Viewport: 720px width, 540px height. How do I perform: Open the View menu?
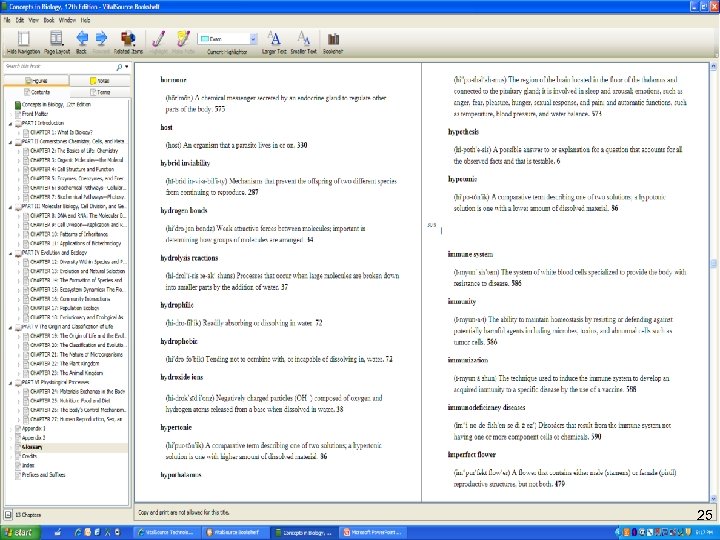pos(34,20)
